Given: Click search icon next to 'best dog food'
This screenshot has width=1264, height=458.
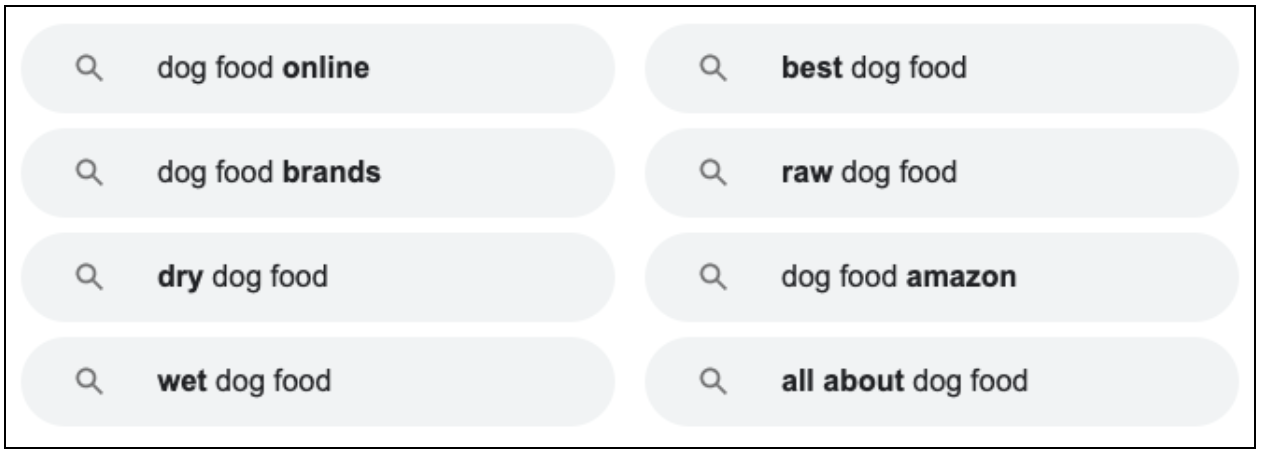Looking at the screenshot, I should coord(712,69).
